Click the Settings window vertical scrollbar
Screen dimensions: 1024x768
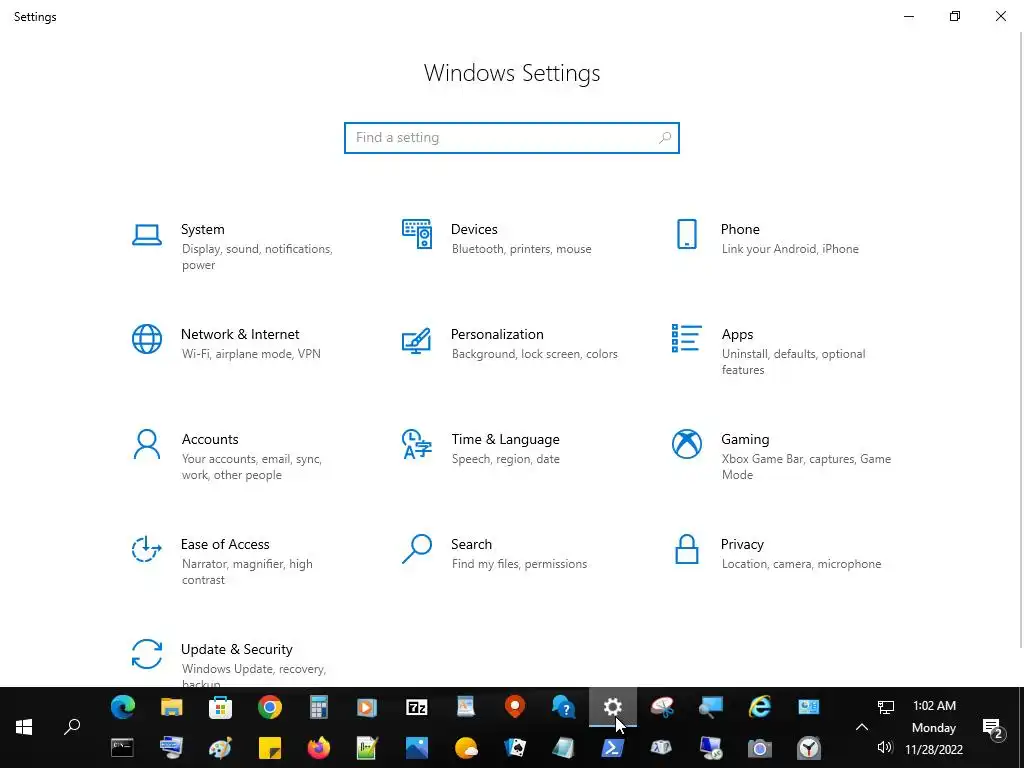pos(1021,340)
